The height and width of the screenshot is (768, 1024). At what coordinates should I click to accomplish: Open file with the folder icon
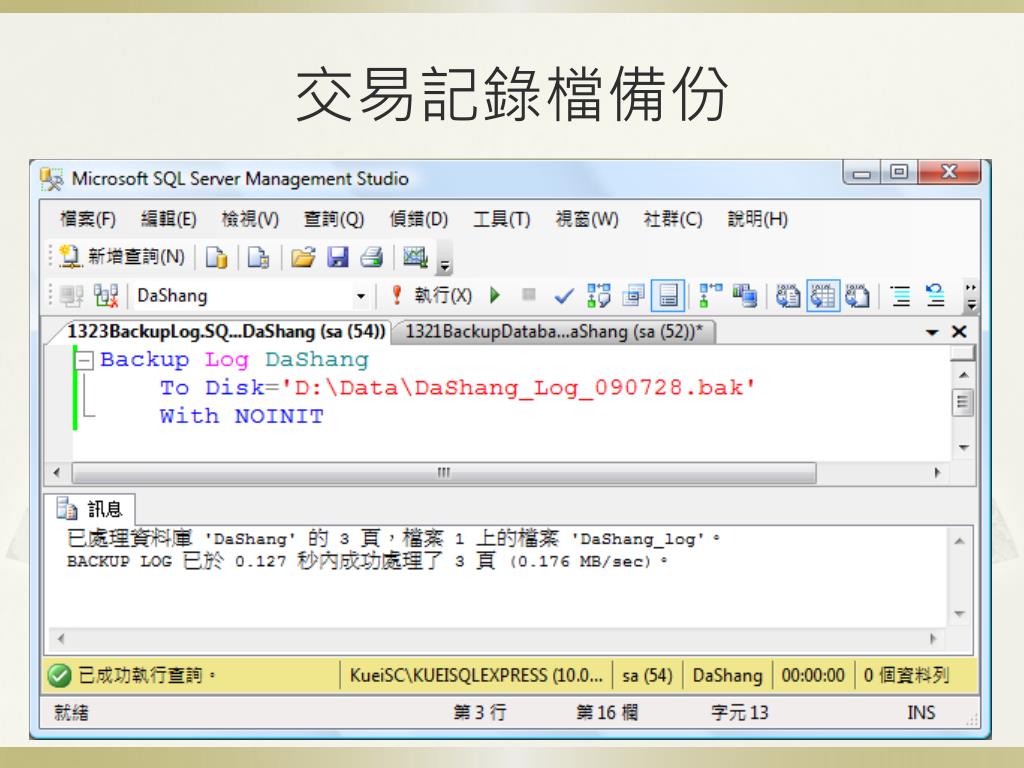pos(302,257)
